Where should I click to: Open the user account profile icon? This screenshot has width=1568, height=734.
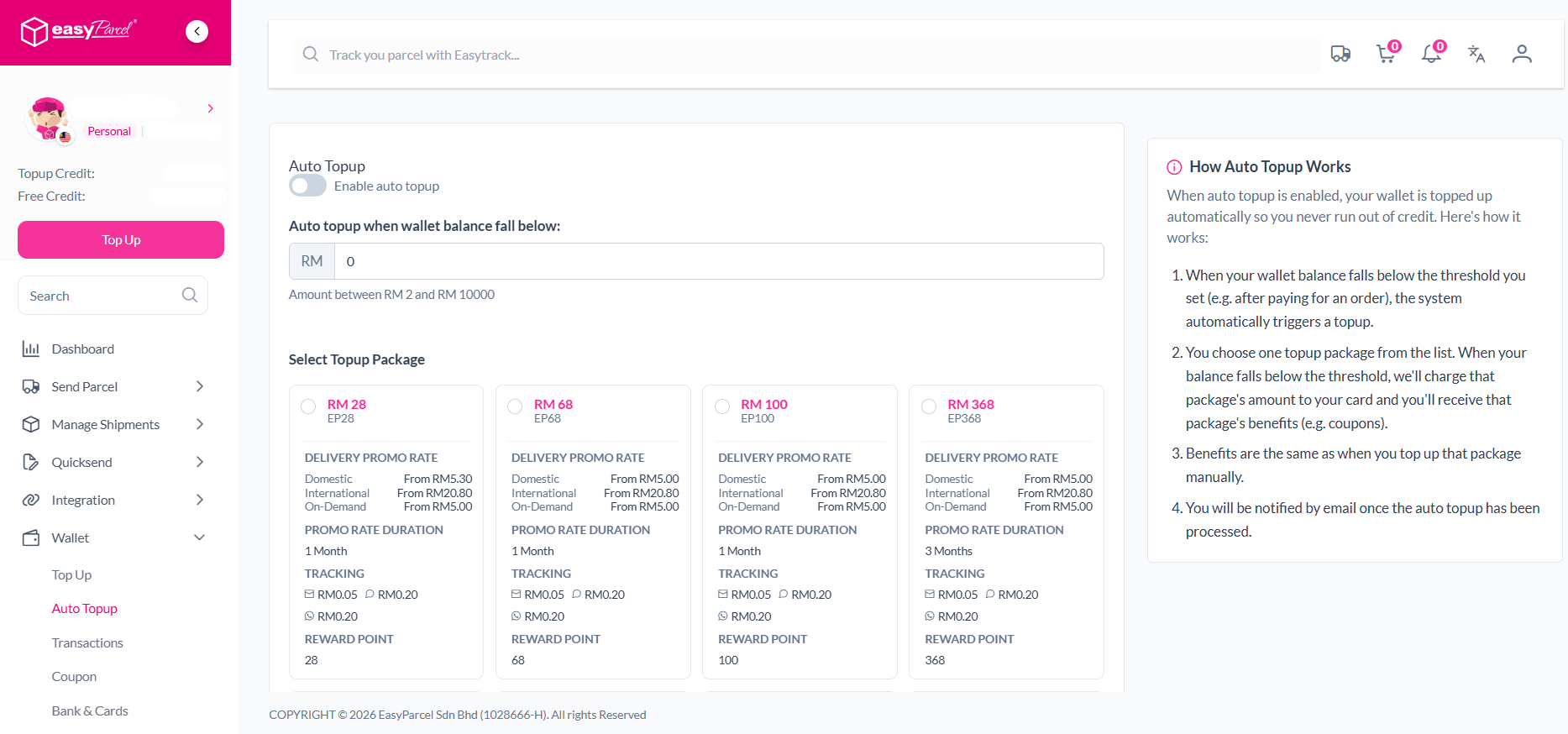(1522, 55)
